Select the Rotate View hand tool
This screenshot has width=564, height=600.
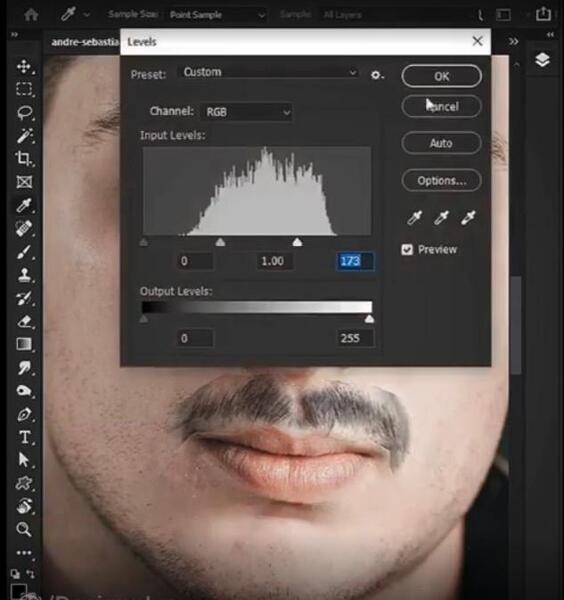[x=24, y=506]
